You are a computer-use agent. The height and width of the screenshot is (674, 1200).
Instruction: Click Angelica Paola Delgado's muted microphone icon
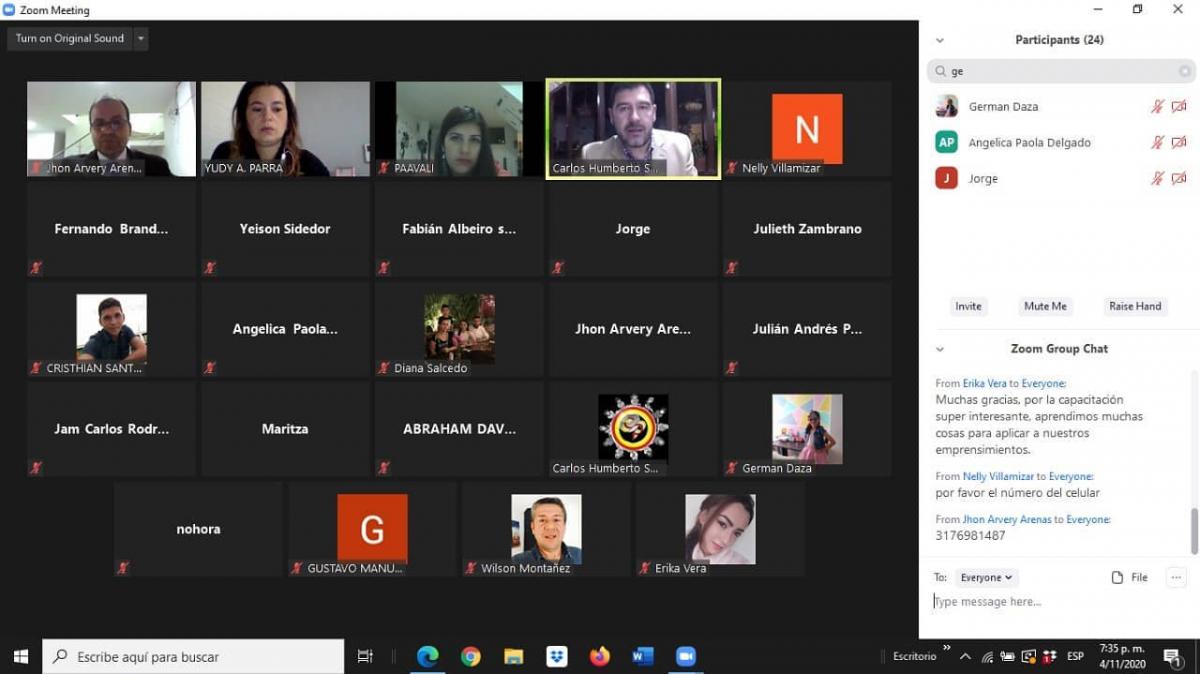pyautogui.click(x=1157, y=143)
